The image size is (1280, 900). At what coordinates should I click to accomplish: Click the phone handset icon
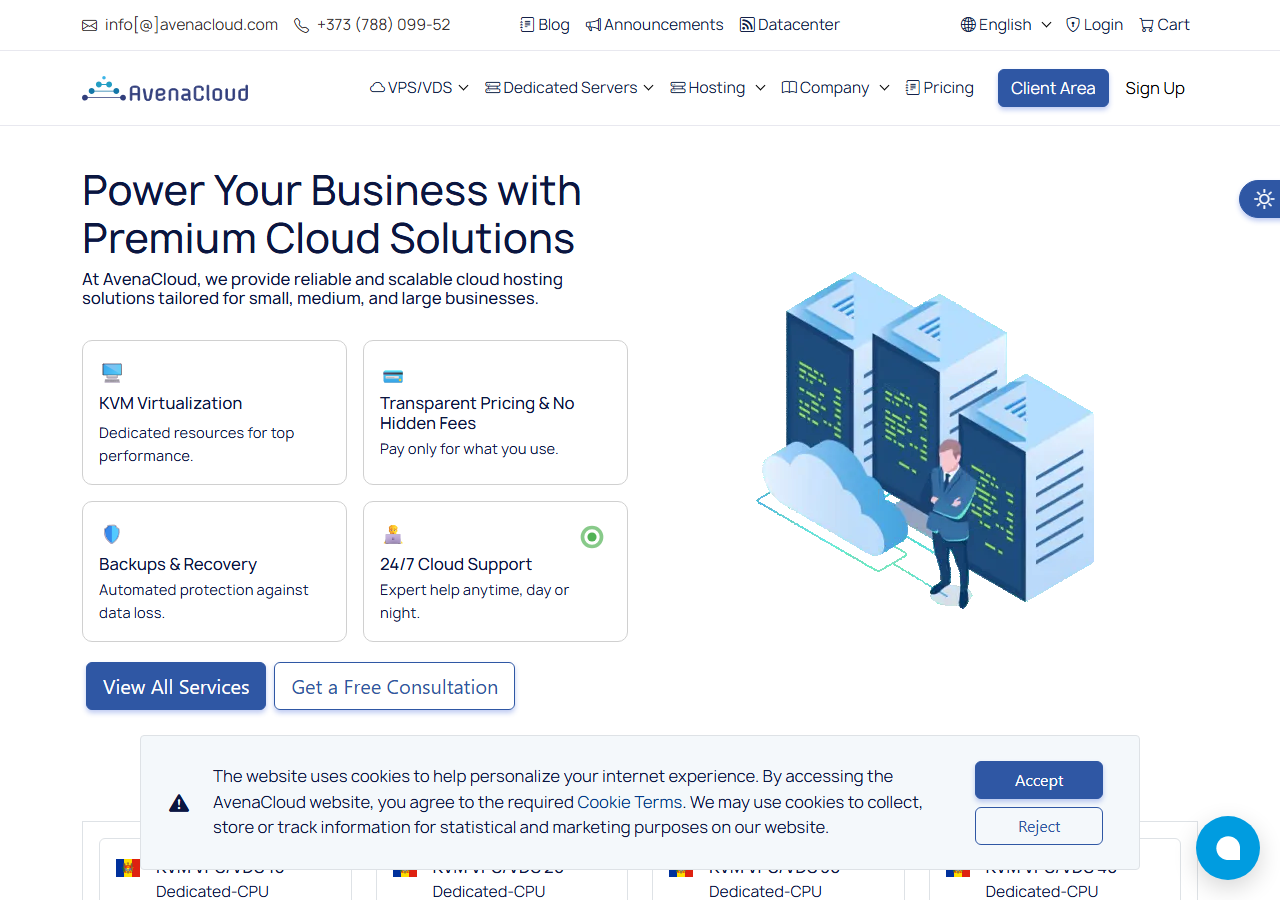pyautogui.click(x=301, y=25)
